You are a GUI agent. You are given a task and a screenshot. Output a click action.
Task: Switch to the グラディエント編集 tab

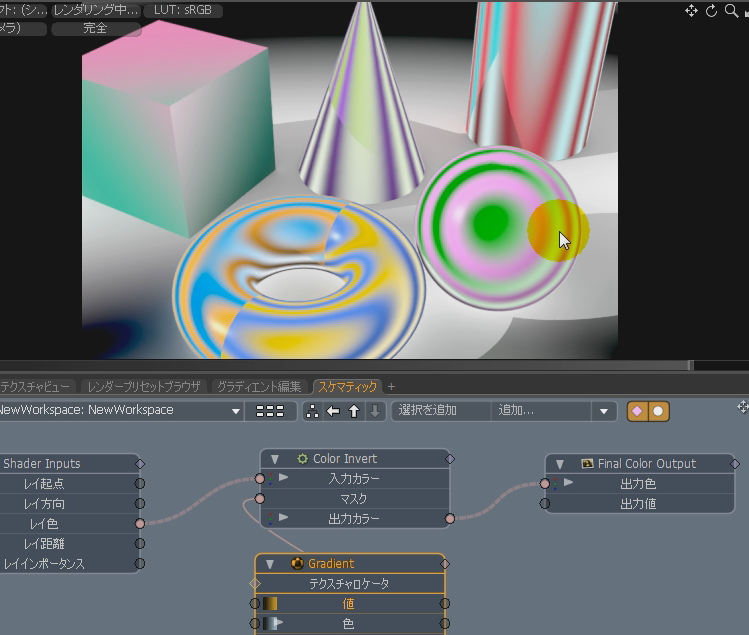pyautogui.click(x=259, y=386)
